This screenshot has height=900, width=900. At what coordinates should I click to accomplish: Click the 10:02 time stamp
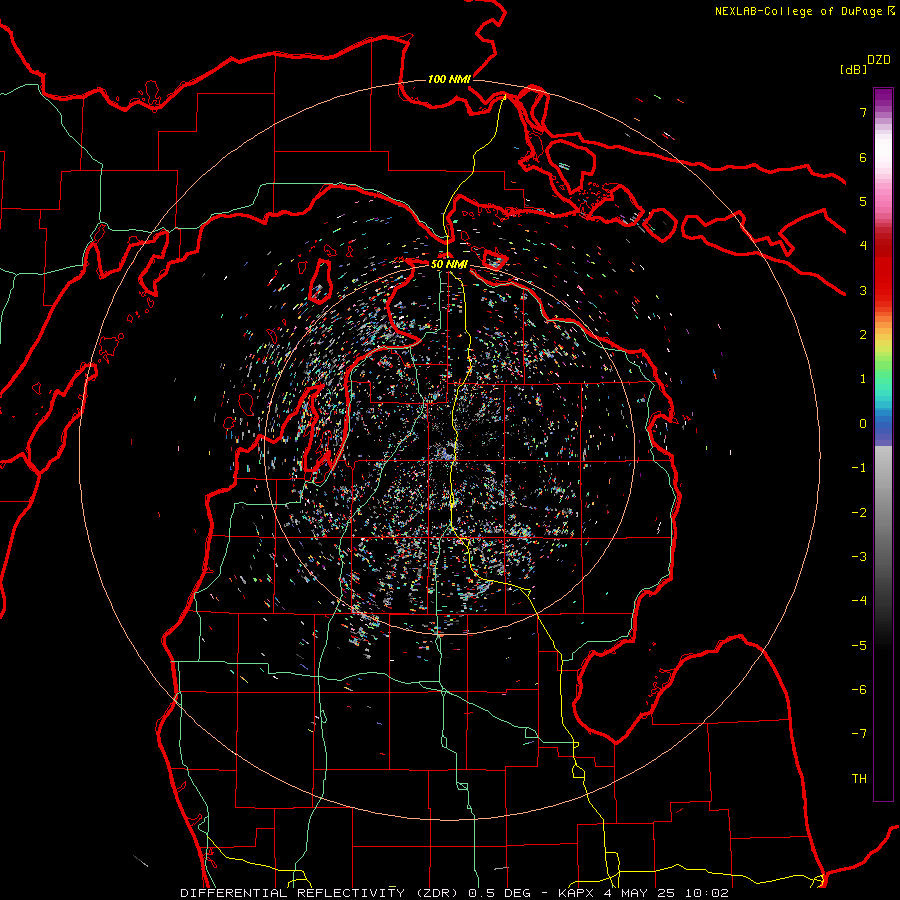[709, 893]
